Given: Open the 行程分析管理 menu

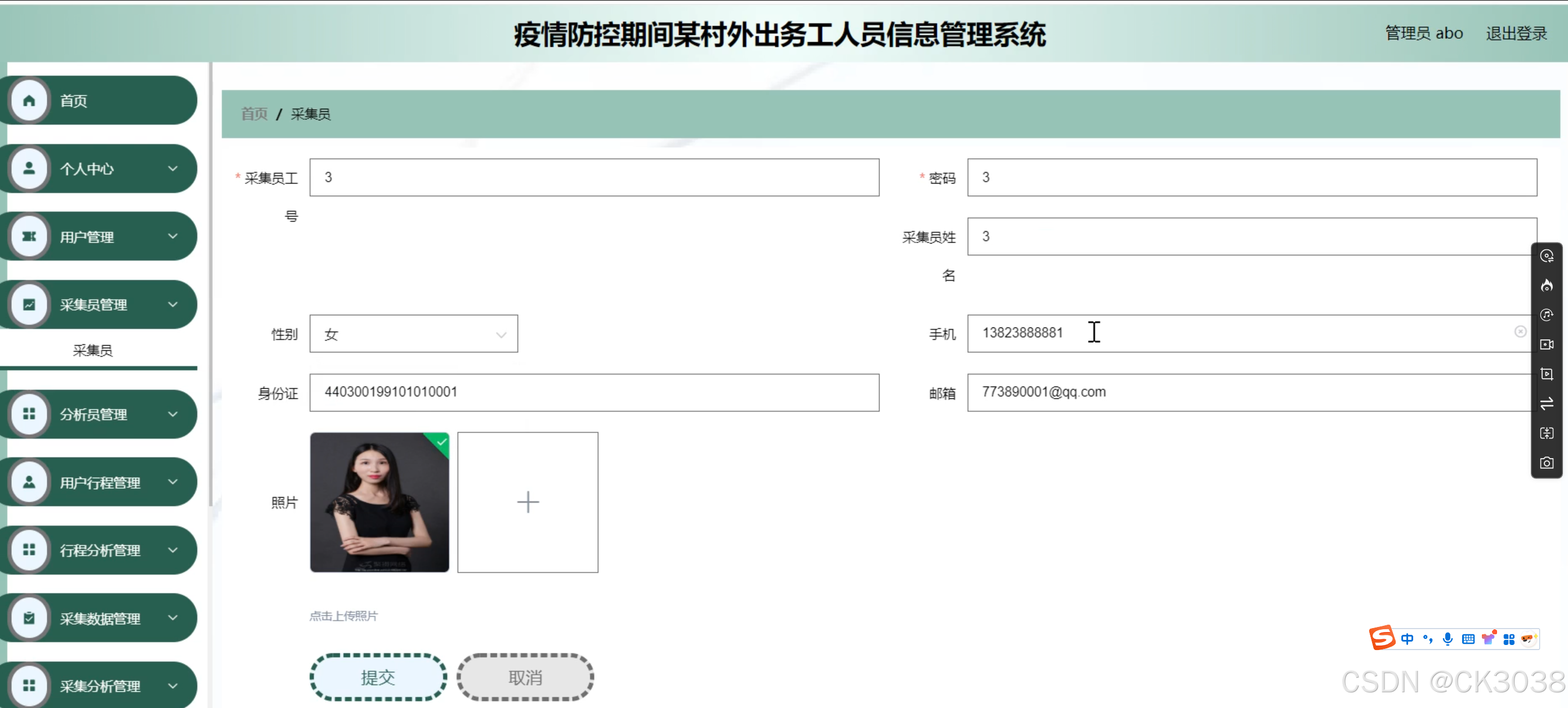Looking at the screenshot, I should (100, 550).
